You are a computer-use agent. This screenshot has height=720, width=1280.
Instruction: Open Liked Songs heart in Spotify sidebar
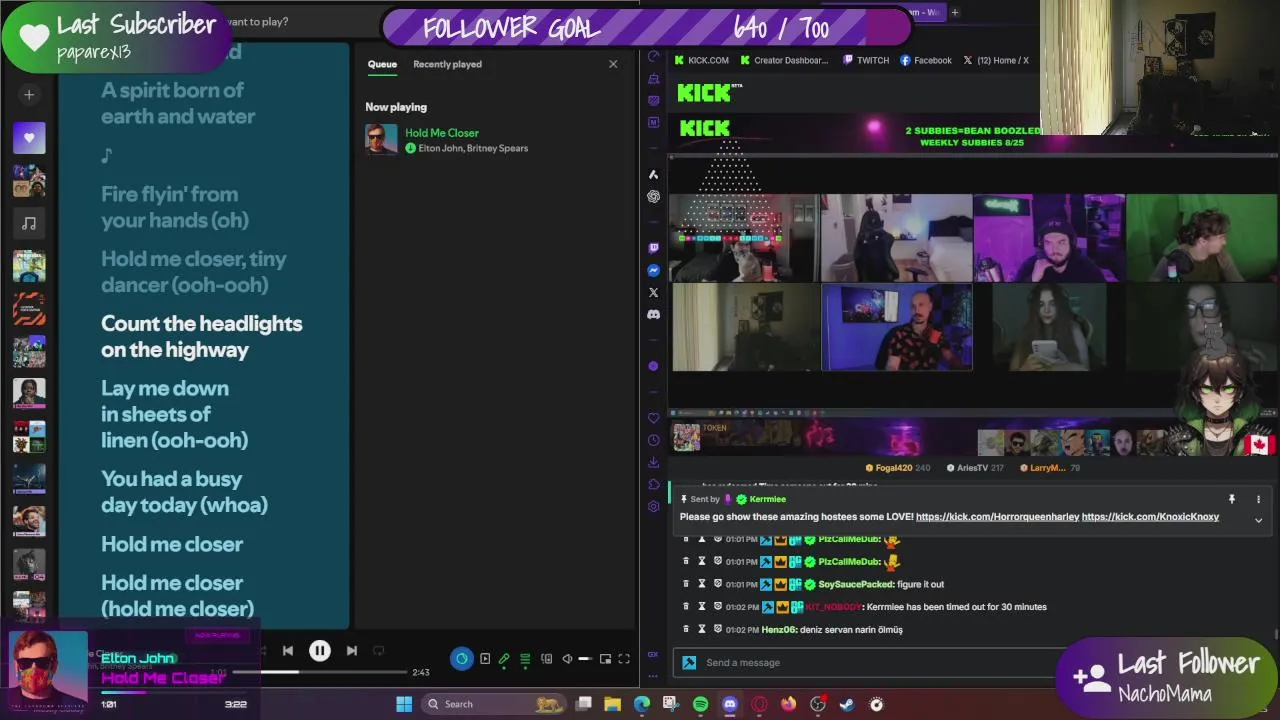tap(29, 138)
